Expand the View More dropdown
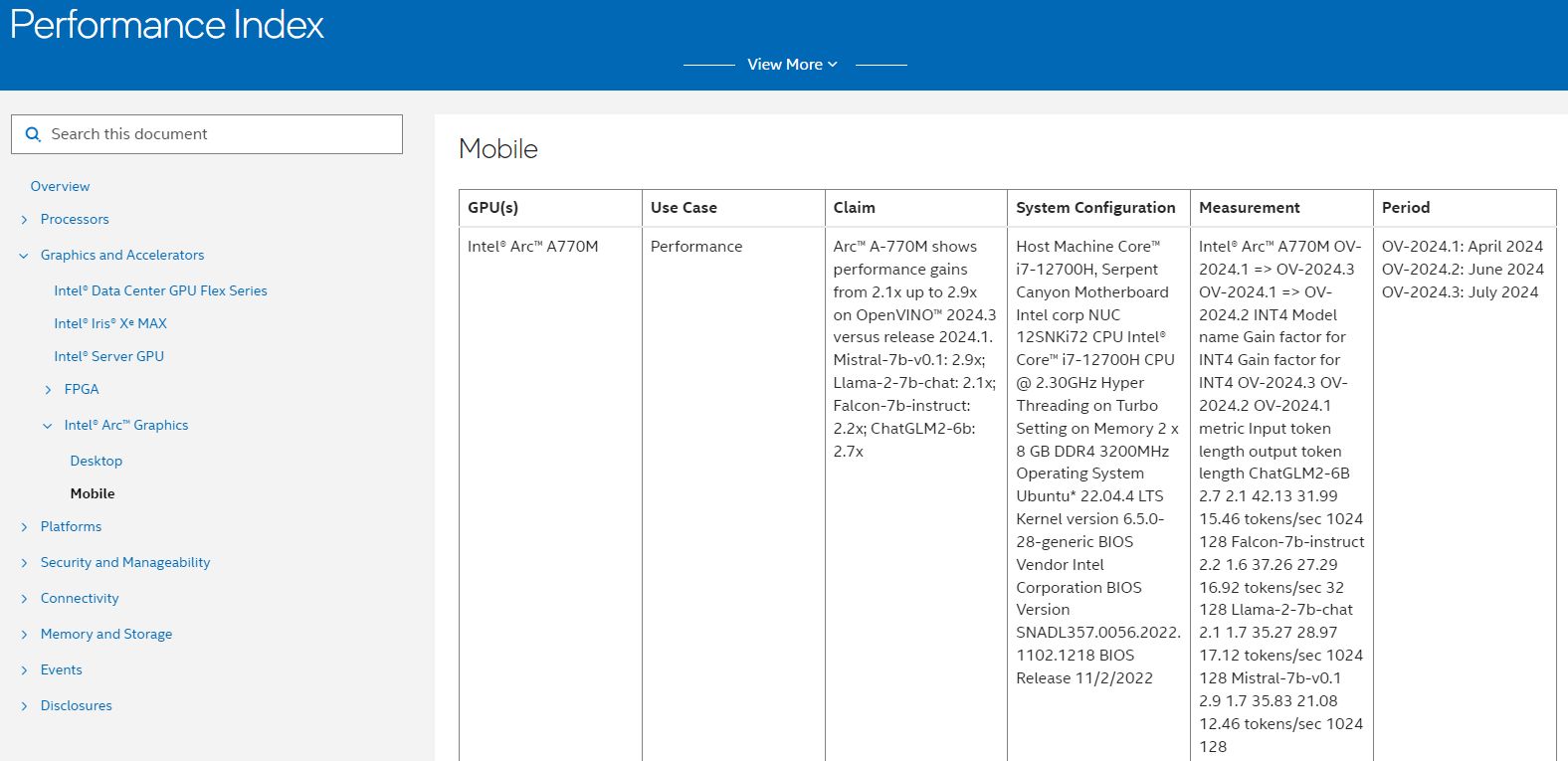This screenshot has height=761, width=1568. click(792, 65)
